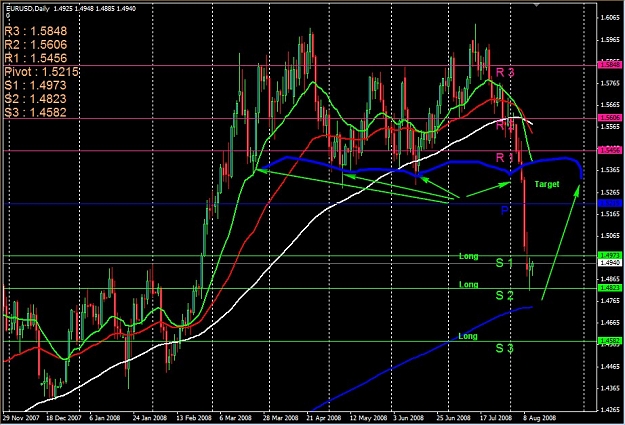Image resolution: width=625 pixels, height=425 pixels.
Task: Click the pink 1.5606 price tag
Action: 610,118
